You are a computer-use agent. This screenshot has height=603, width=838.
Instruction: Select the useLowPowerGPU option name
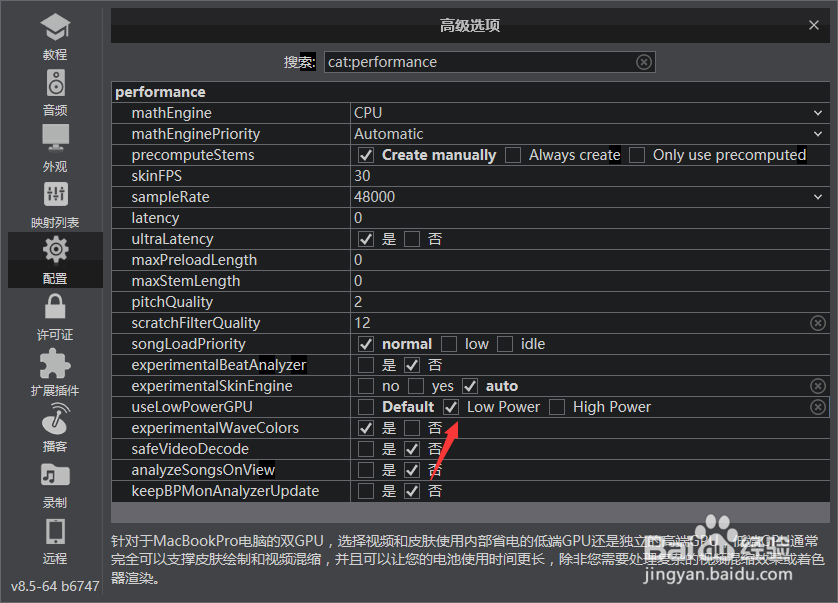[192, 407]
